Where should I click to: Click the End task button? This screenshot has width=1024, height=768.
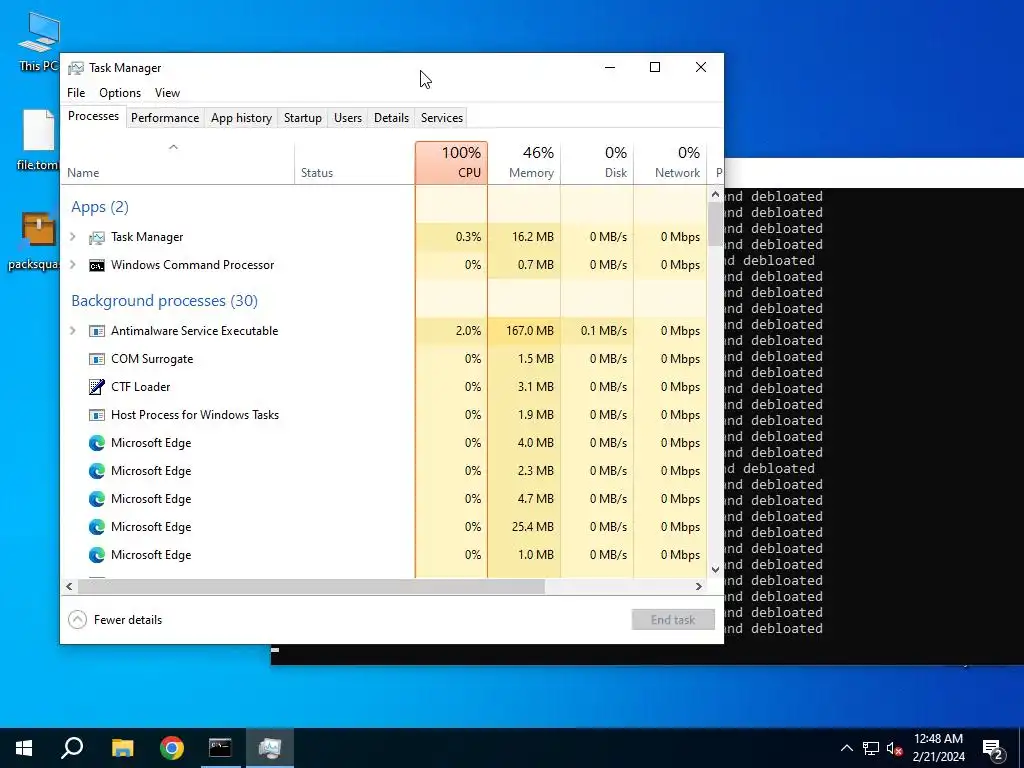[x=673, y=620]
